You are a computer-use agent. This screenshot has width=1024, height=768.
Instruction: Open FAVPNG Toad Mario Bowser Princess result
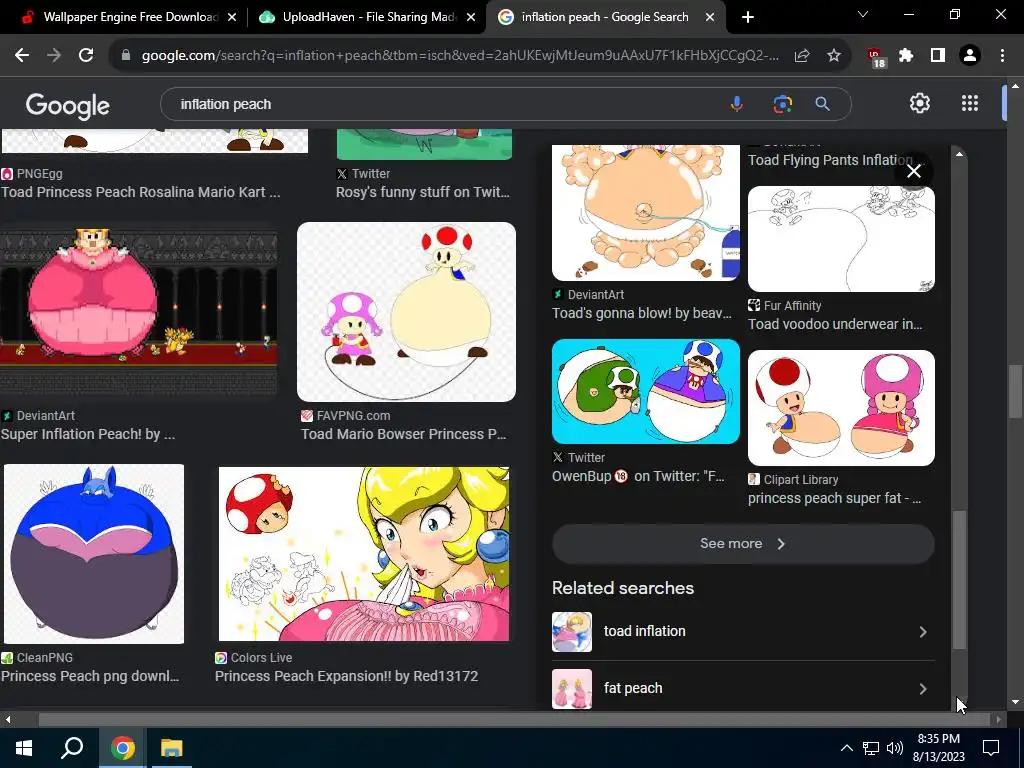pyautogui.click(x=404, y=434)
